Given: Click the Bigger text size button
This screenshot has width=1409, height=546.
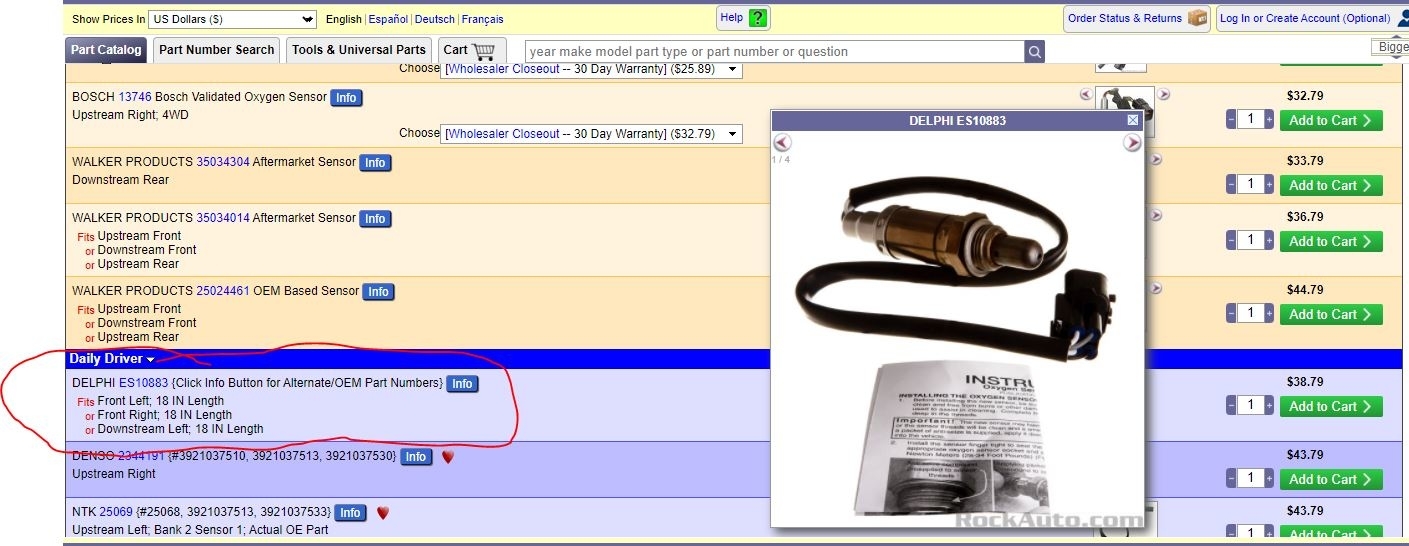Looking at the screenshot, I should tap(1392, 47).
